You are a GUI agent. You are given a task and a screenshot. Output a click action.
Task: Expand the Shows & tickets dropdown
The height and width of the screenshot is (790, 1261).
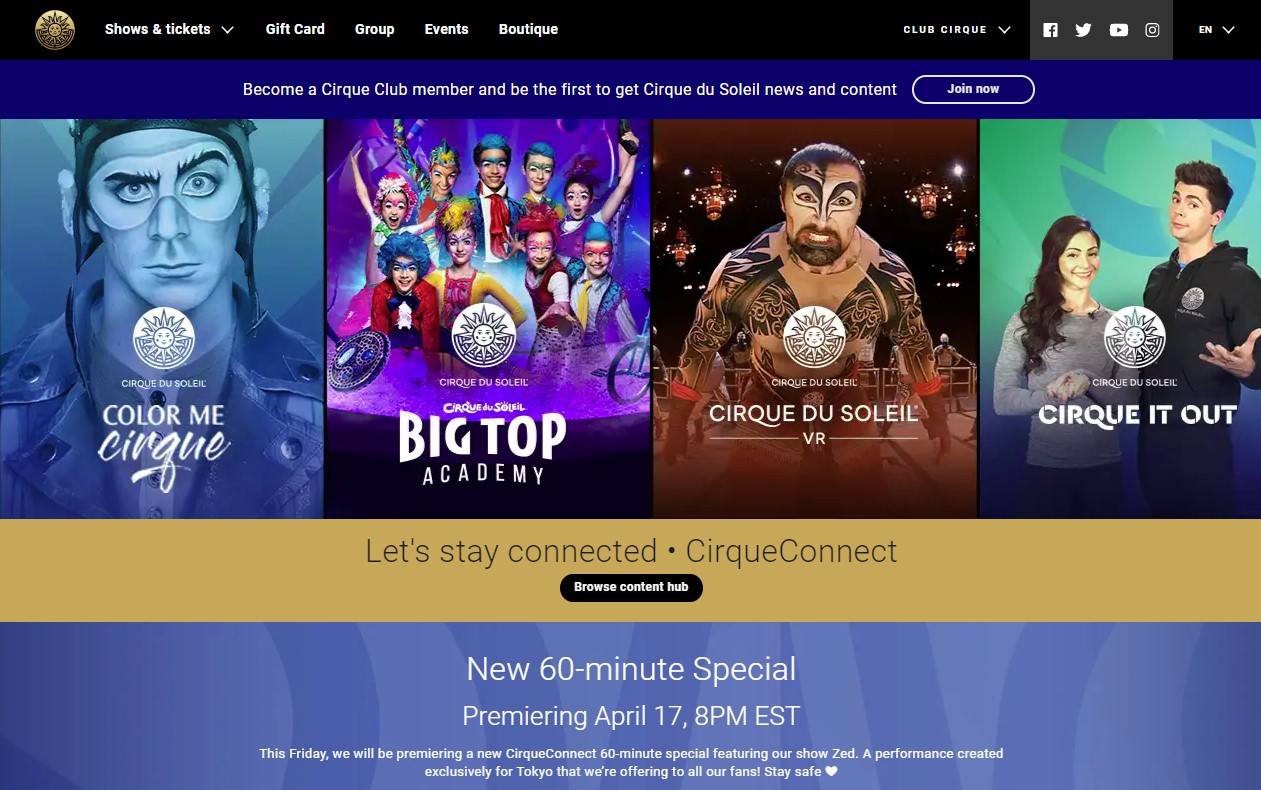[169, 30]
